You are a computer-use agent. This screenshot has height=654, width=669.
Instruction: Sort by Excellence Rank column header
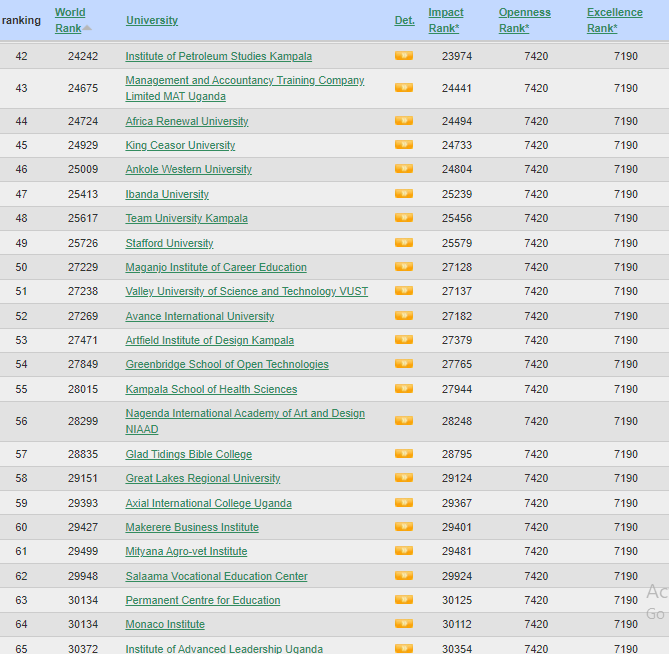pos(614,20)
